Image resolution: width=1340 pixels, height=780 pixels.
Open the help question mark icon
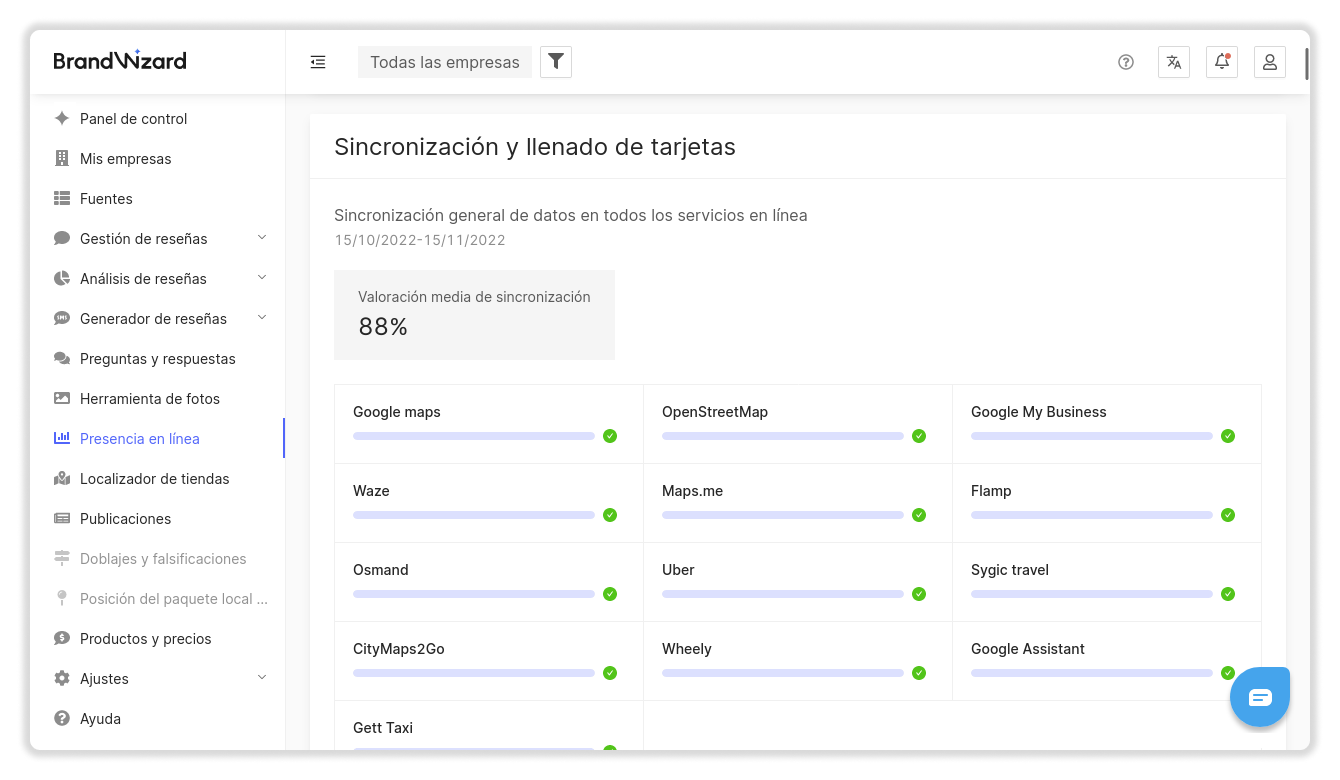(x=1126, y=62)
